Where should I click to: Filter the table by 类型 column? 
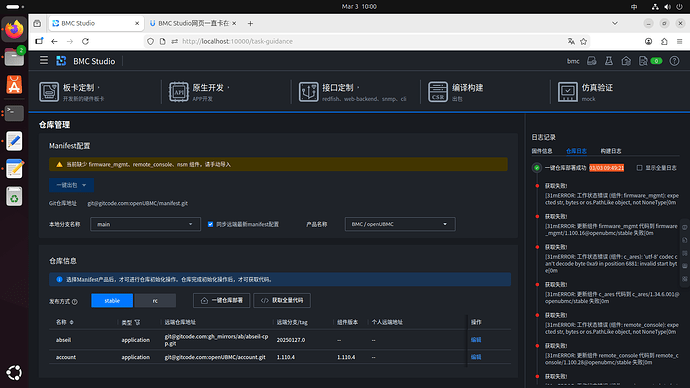[137, 322]
